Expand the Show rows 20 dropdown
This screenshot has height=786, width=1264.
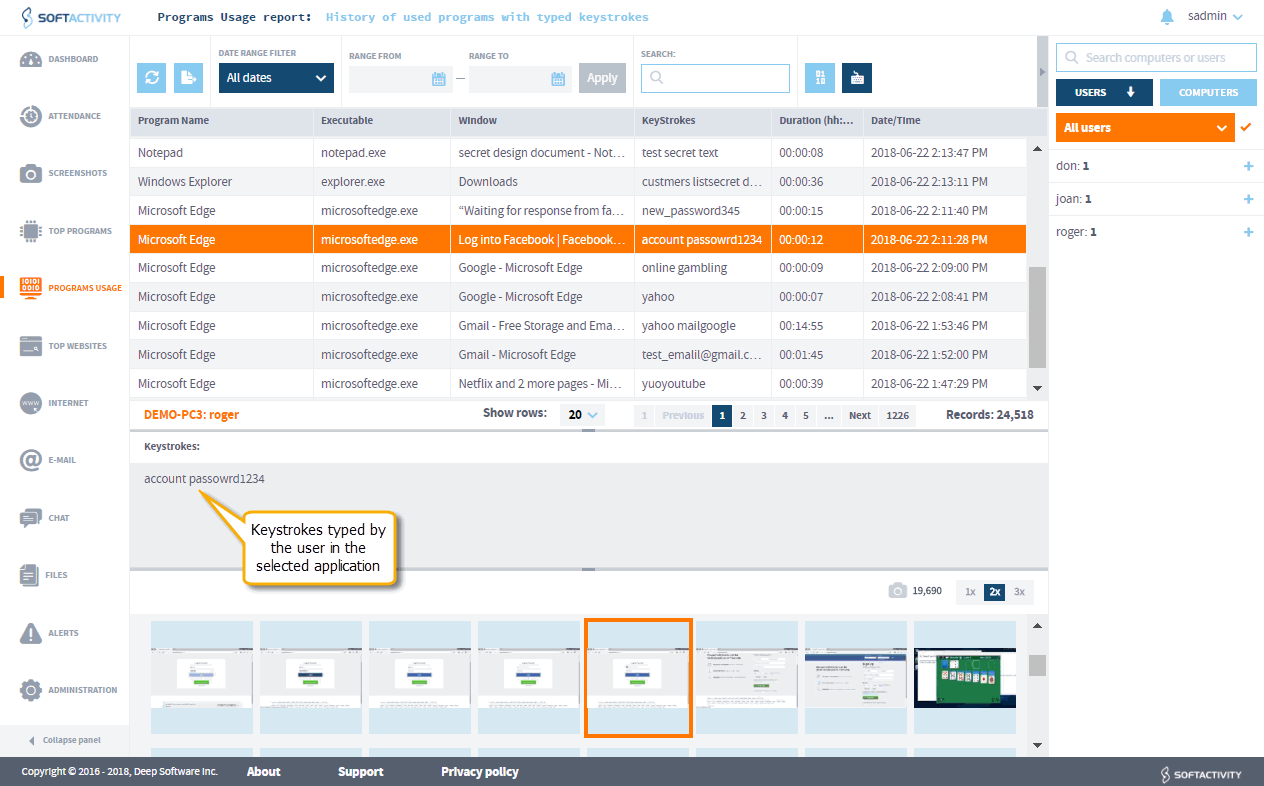tap(581, 415)
